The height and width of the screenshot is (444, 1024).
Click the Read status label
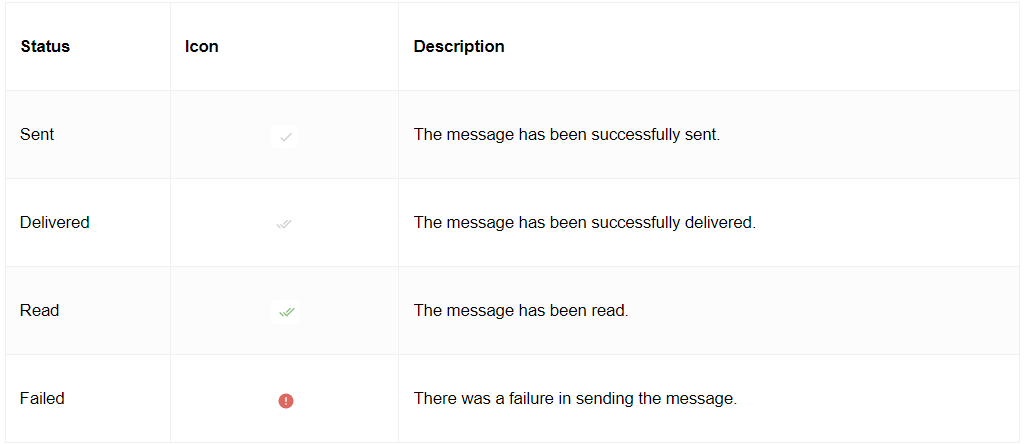pos(40,311)
